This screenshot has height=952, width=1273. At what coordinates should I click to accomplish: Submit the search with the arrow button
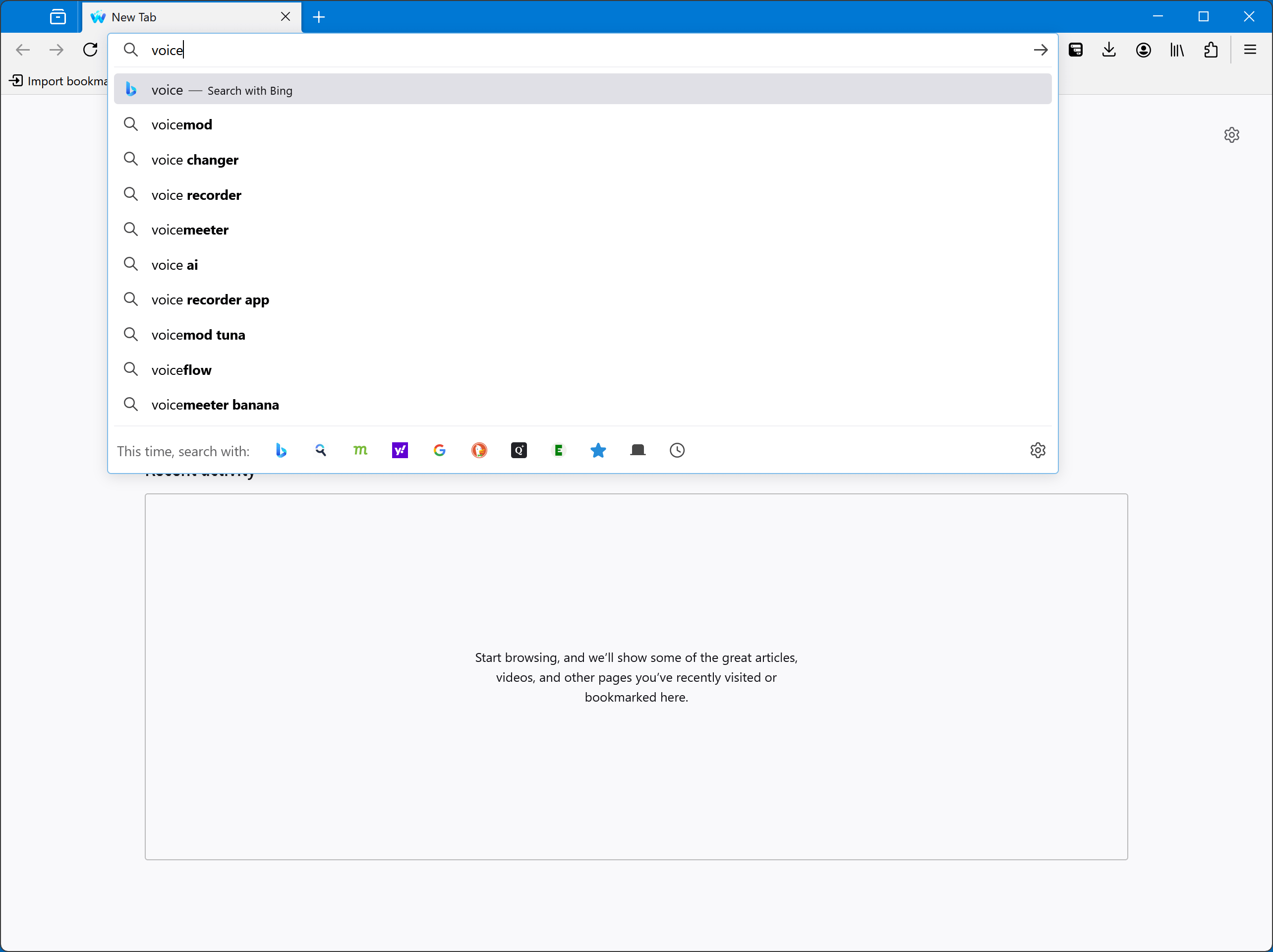click(x=1041, y=50)
